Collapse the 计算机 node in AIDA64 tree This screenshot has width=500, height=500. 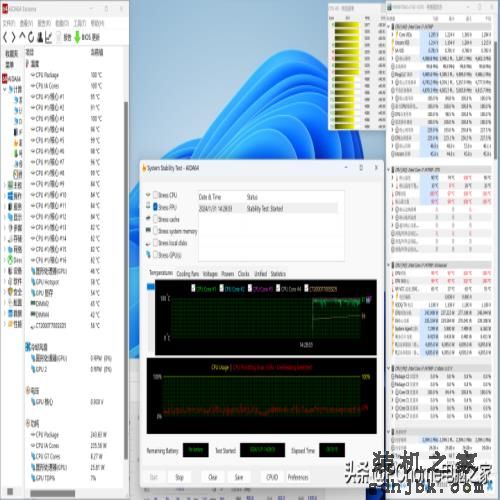(x=5, y=89)
